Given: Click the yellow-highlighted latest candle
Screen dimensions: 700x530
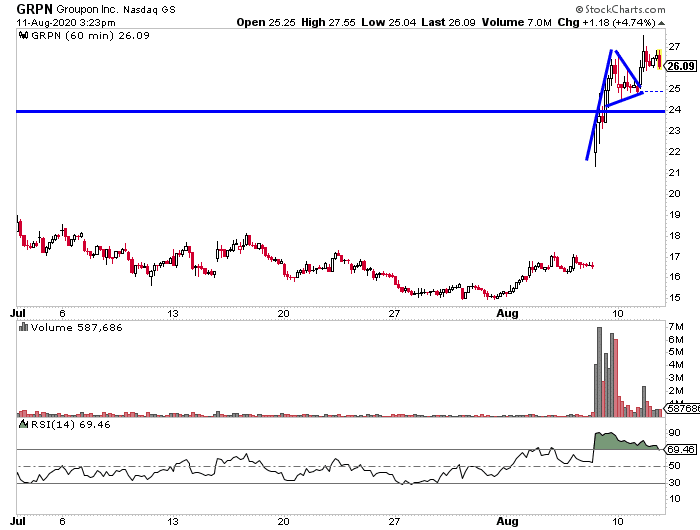Looking at the screenshot, I should pos(659,59).
